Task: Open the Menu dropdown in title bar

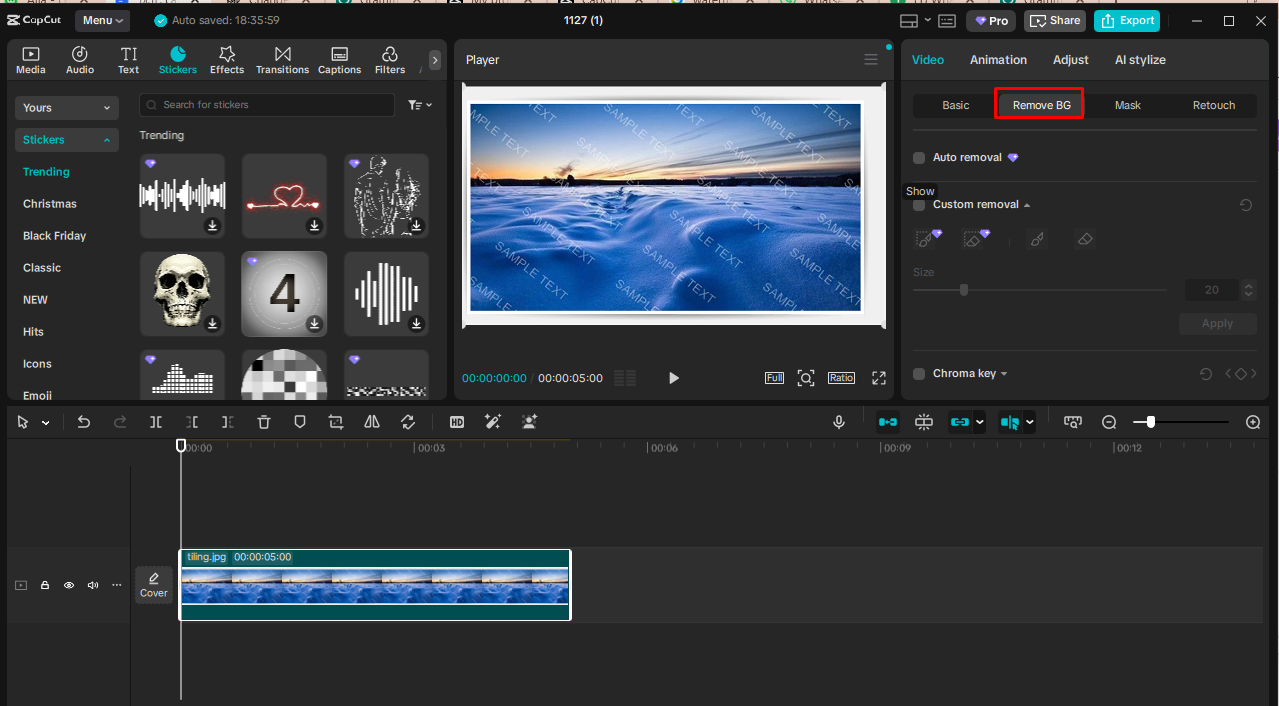Action: 103,20
